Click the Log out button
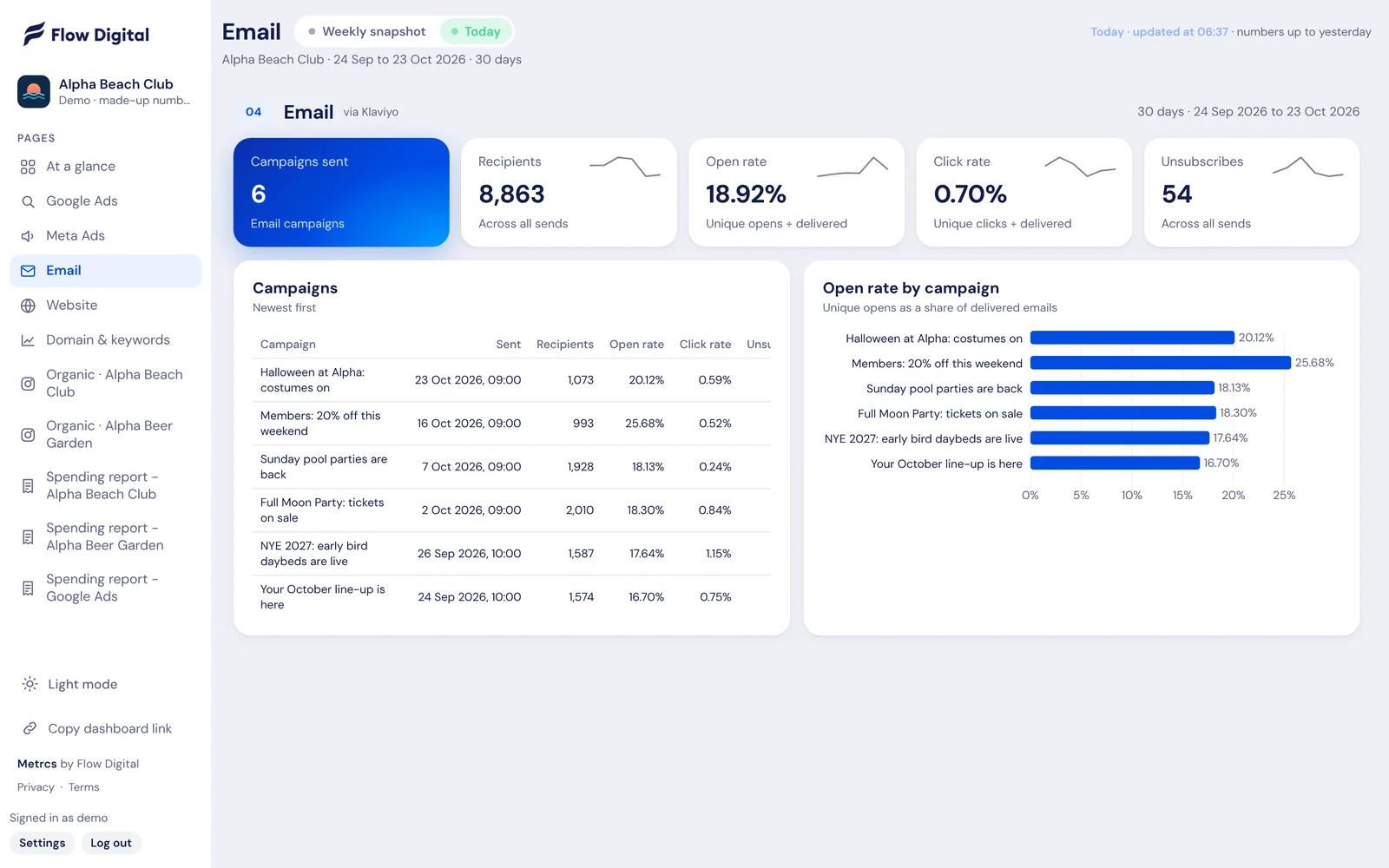Viewport: 1389px width, 868px height. tap(111, 843)
